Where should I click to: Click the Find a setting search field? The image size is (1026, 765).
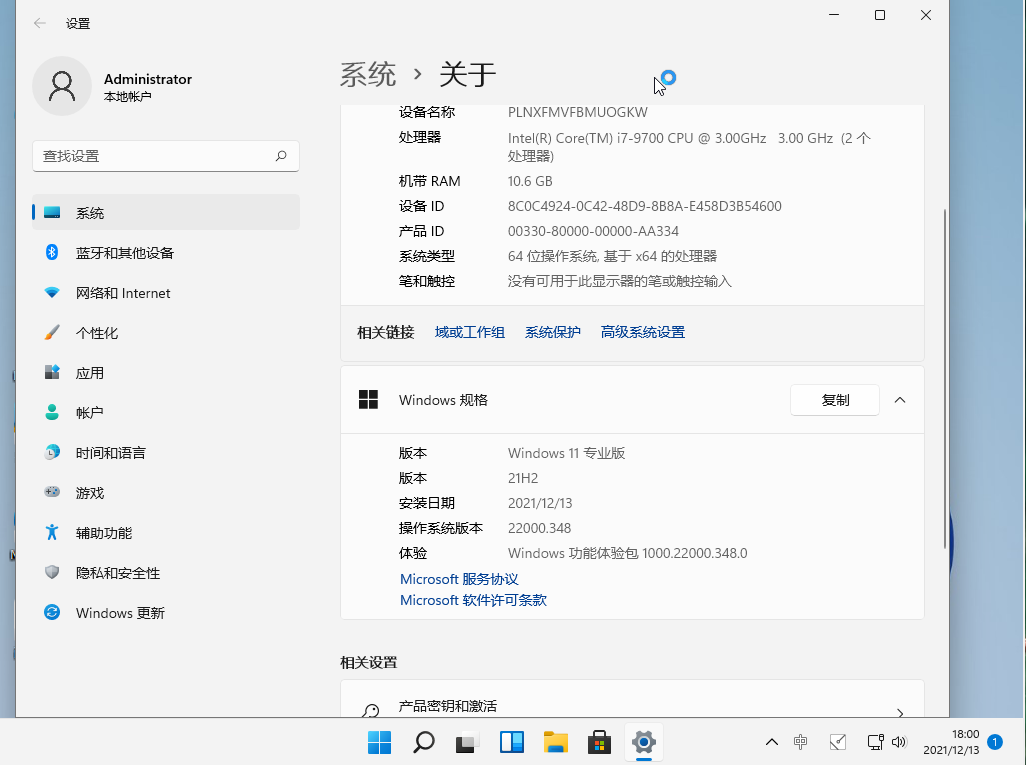(x=150, y=156)
